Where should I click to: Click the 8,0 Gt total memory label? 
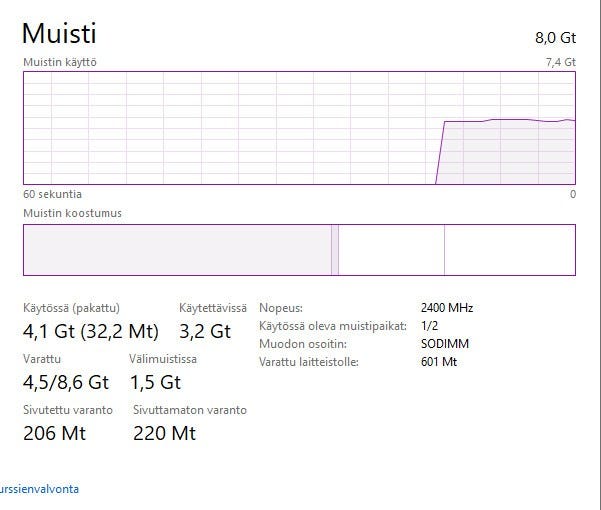[x=556, y=38]
